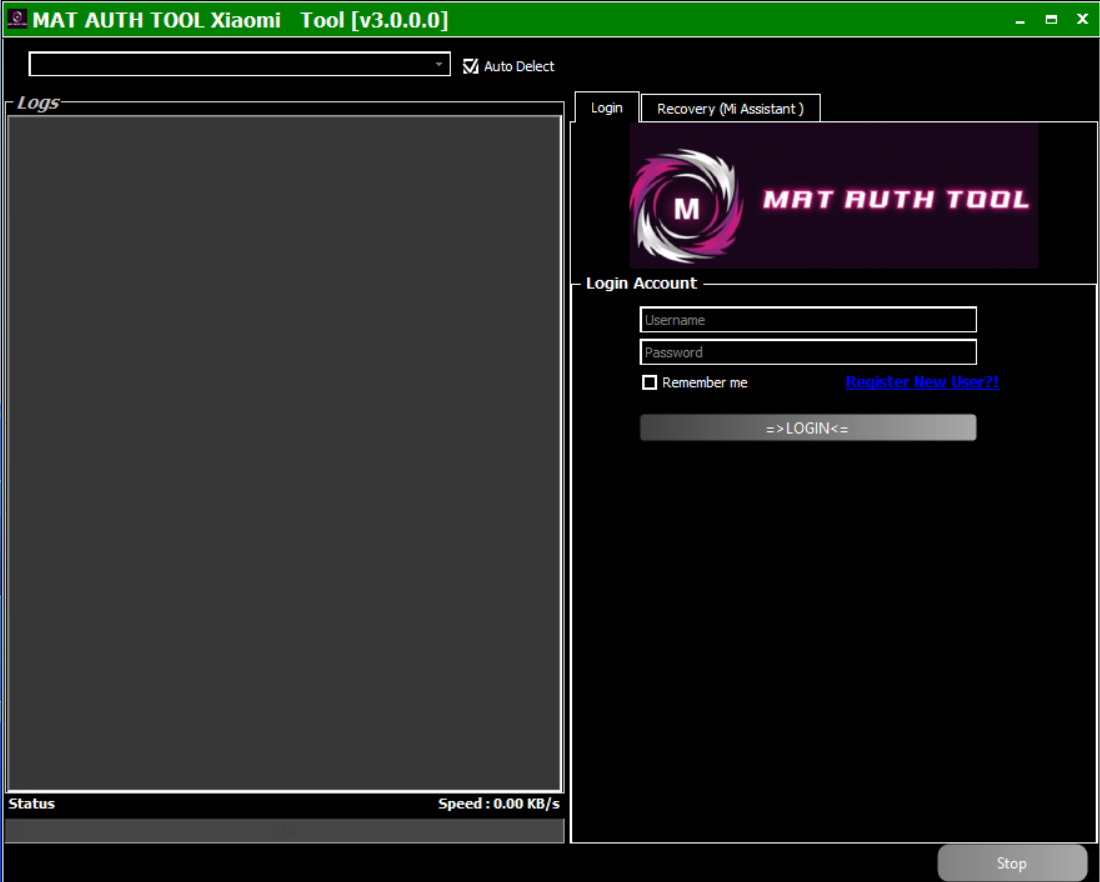
Task: Open the Register New User link
Action: [x=922, y=382]
